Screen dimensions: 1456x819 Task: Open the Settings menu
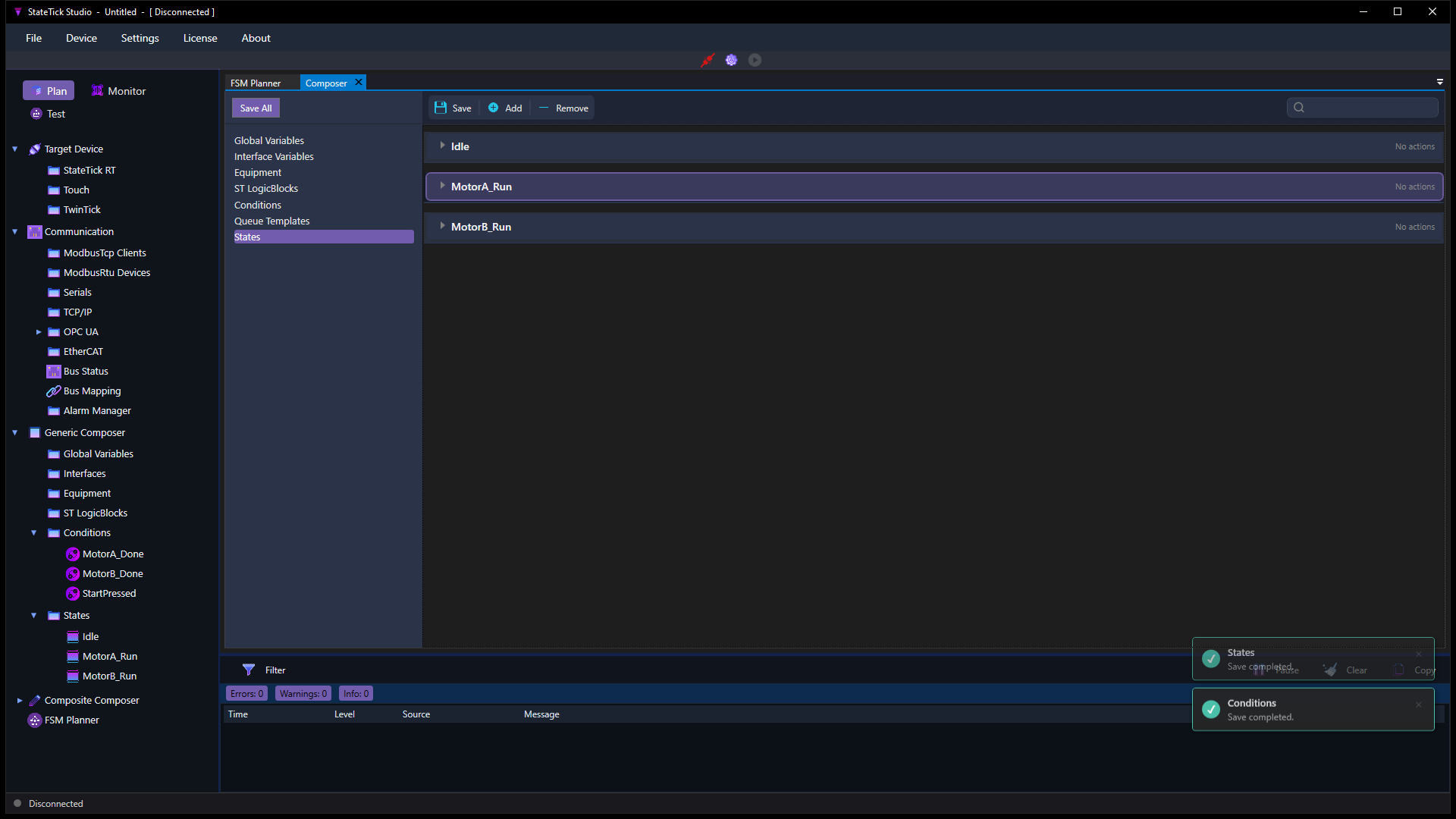pos(140,38)
